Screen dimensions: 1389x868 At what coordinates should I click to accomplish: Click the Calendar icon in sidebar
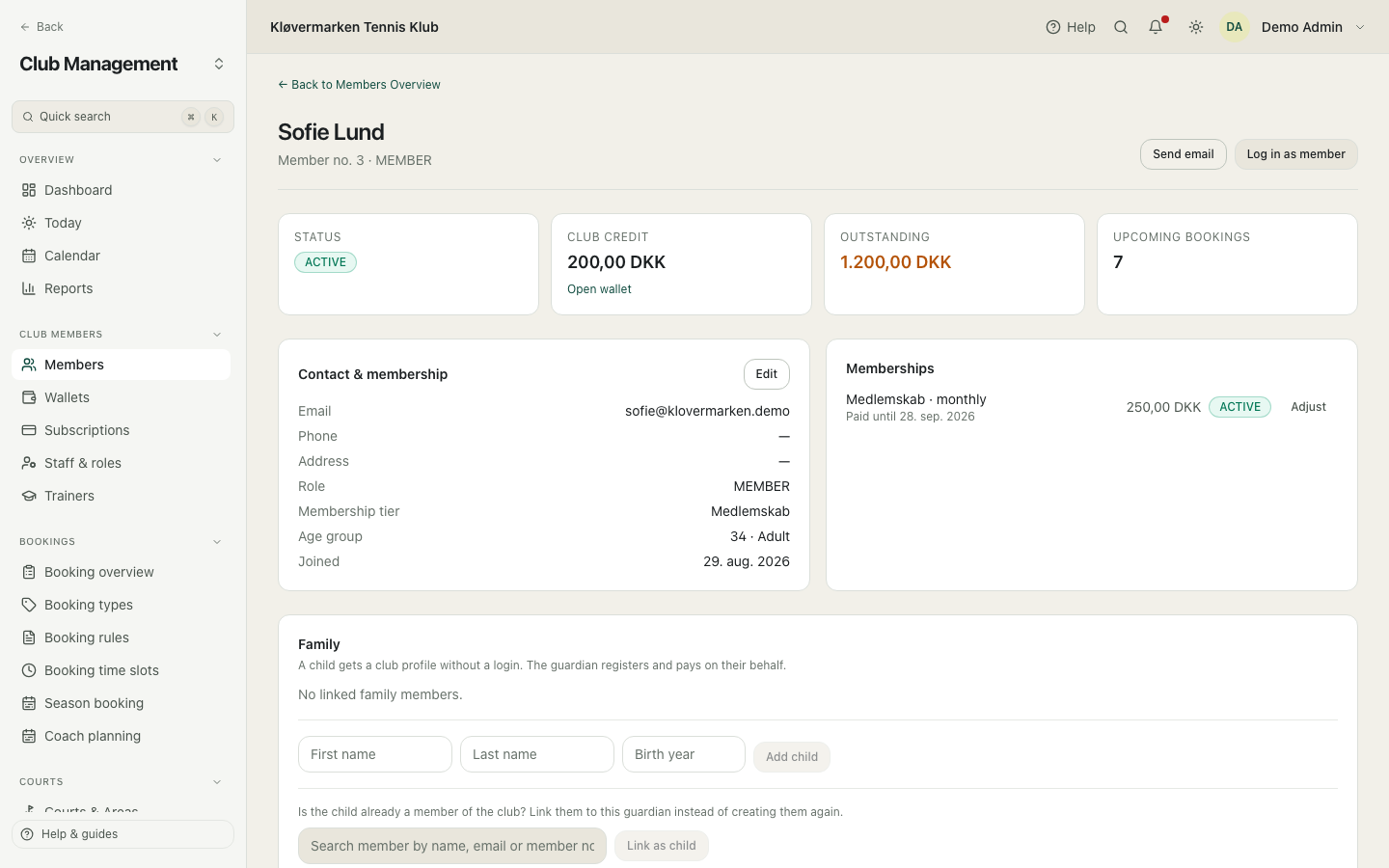pos(29,256)
